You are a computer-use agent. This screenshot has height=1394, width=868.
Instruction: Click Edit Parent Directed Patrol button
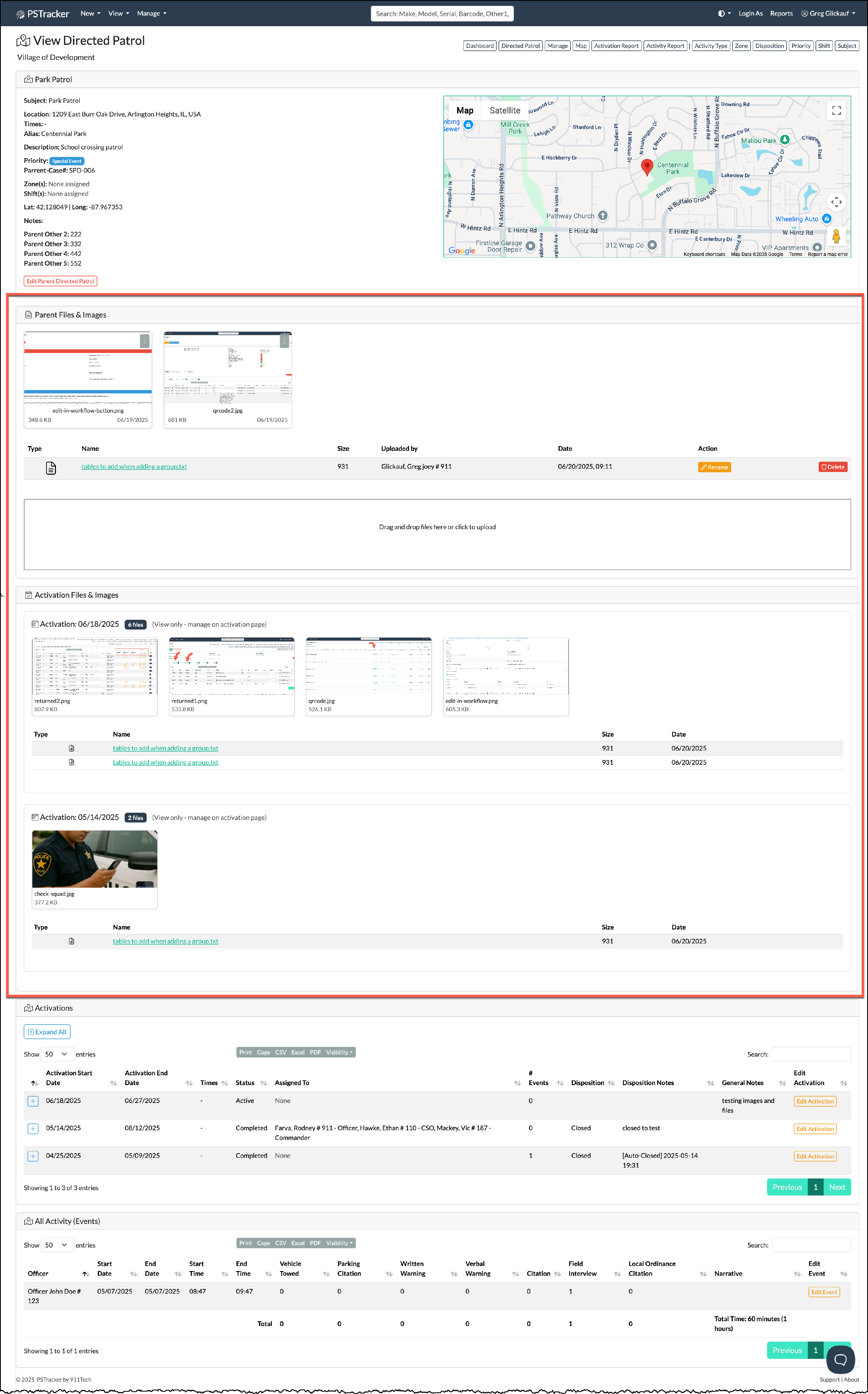click(60, 281)
